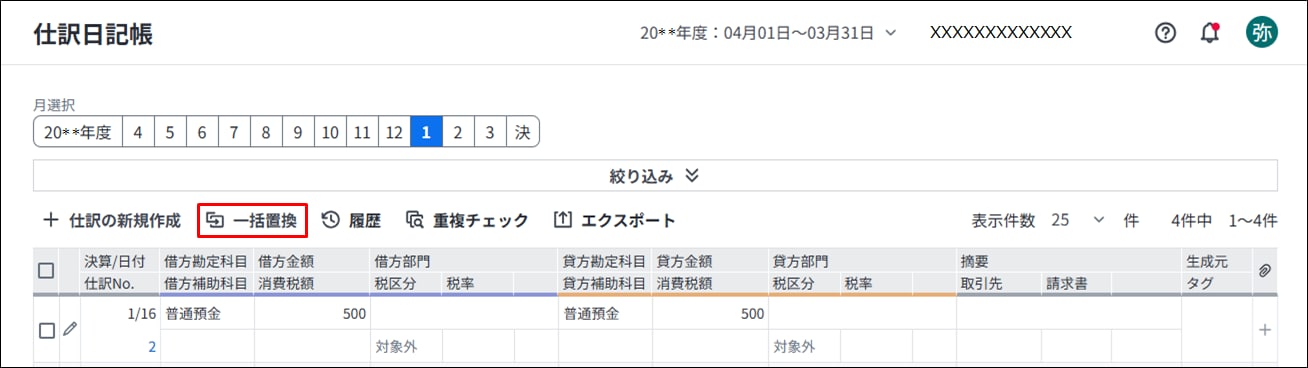Click the 借方部門 column header
The height and width of the screenshot is (368, 1308).
(x=402, y=262)
